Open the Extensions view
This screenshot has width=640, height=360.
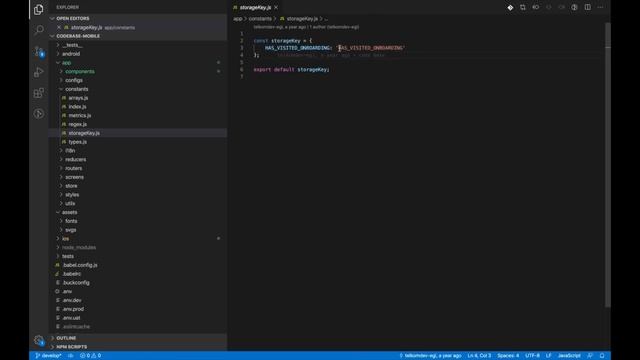click(39, 93)
